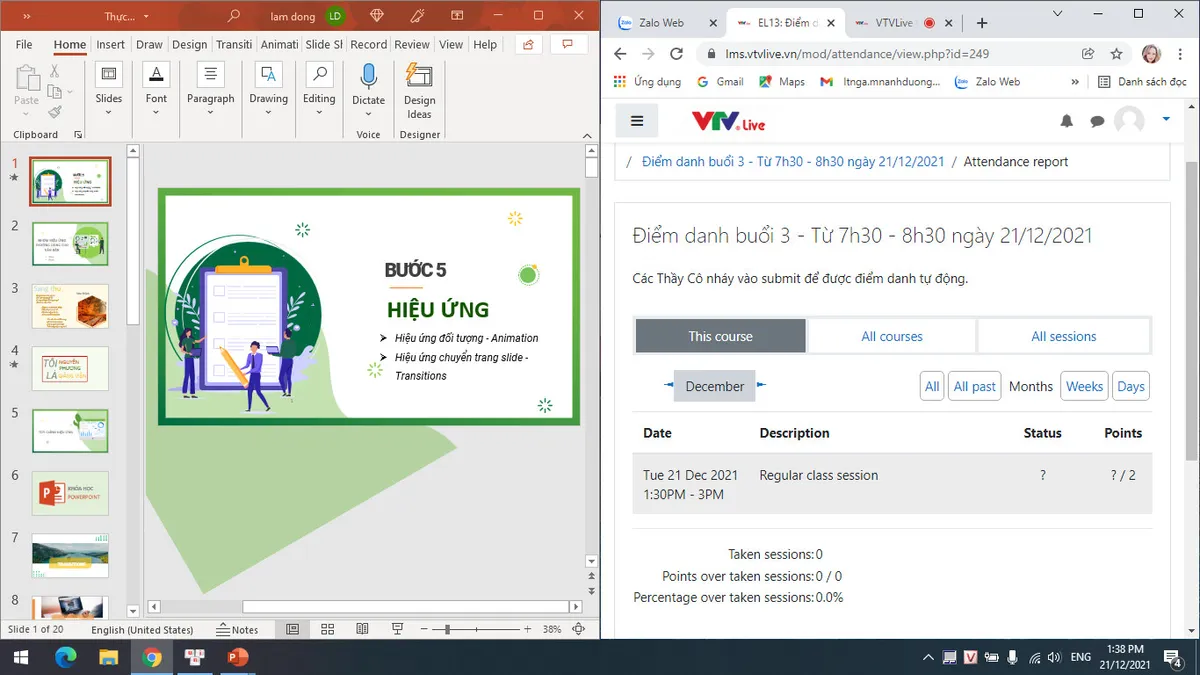The width and height of the screenshot is (1200, 675).
Task: Open the messages icon on VTV Live page
Action: (1097, 120)
